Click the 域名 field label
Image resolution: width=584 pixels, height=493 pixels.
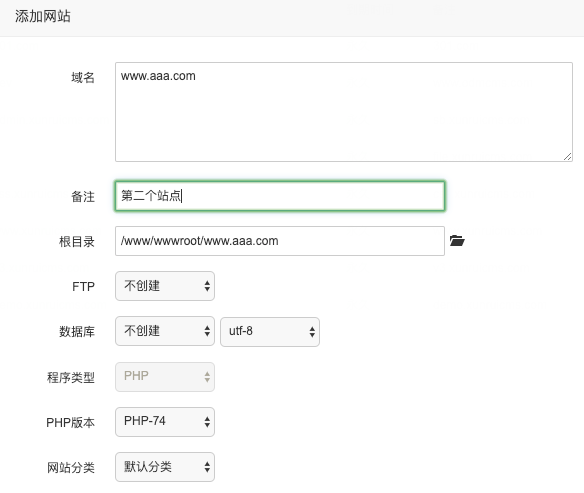[83, 77]
